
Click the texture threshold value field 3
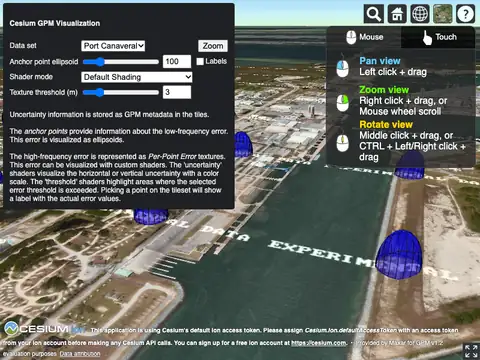pyautogui.click(x=177, y=92)
